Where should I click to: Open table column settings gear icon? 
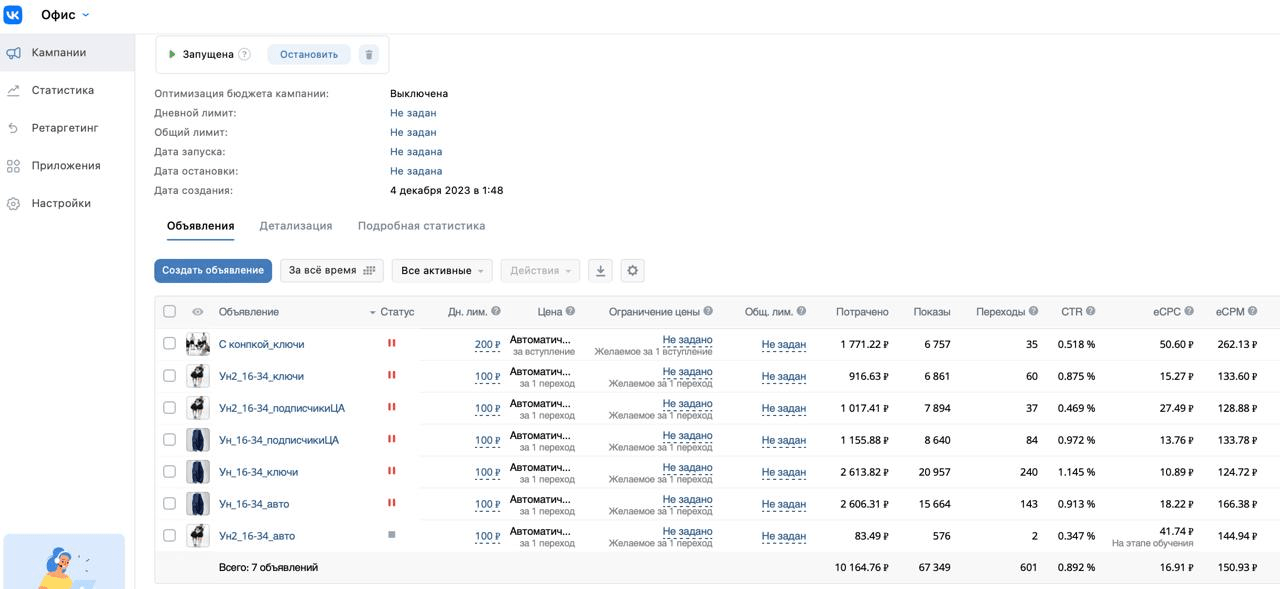tap(632, 270)
